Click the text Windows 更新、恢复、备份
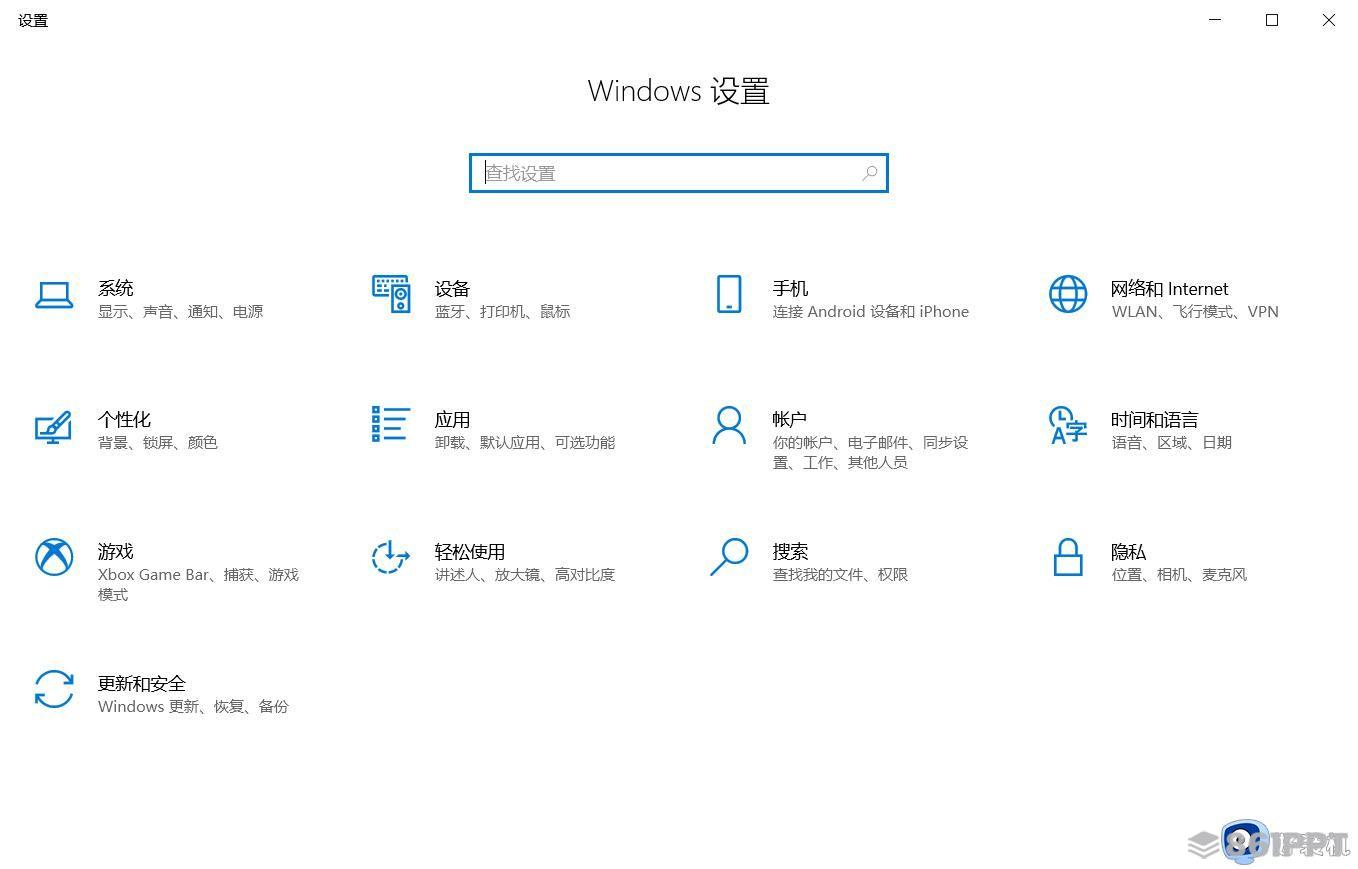The image size is (1358, 869). 193,706
